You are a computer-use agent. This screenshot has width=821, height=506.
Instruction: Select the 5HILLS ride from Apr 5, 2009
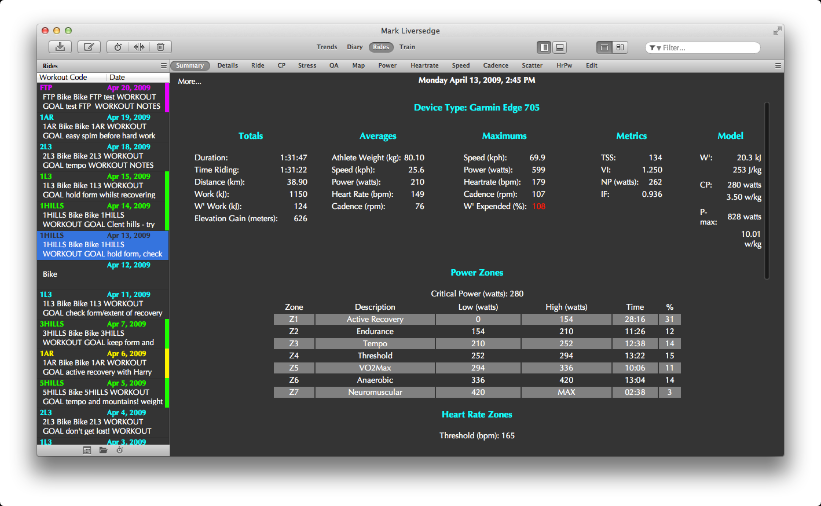click(x=102, y=393)
